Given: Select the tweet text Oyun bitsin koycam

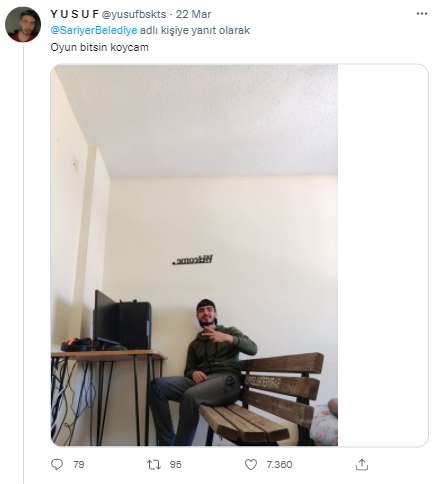Looking at the screenshot, I should click(99, 47).
